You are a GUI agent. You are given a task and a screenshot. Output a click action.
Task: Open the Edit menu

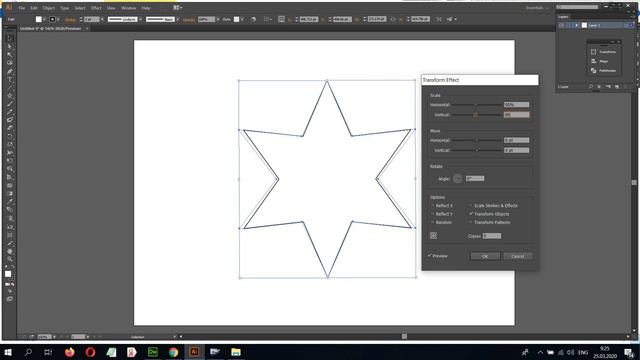(x=34, y=8)
